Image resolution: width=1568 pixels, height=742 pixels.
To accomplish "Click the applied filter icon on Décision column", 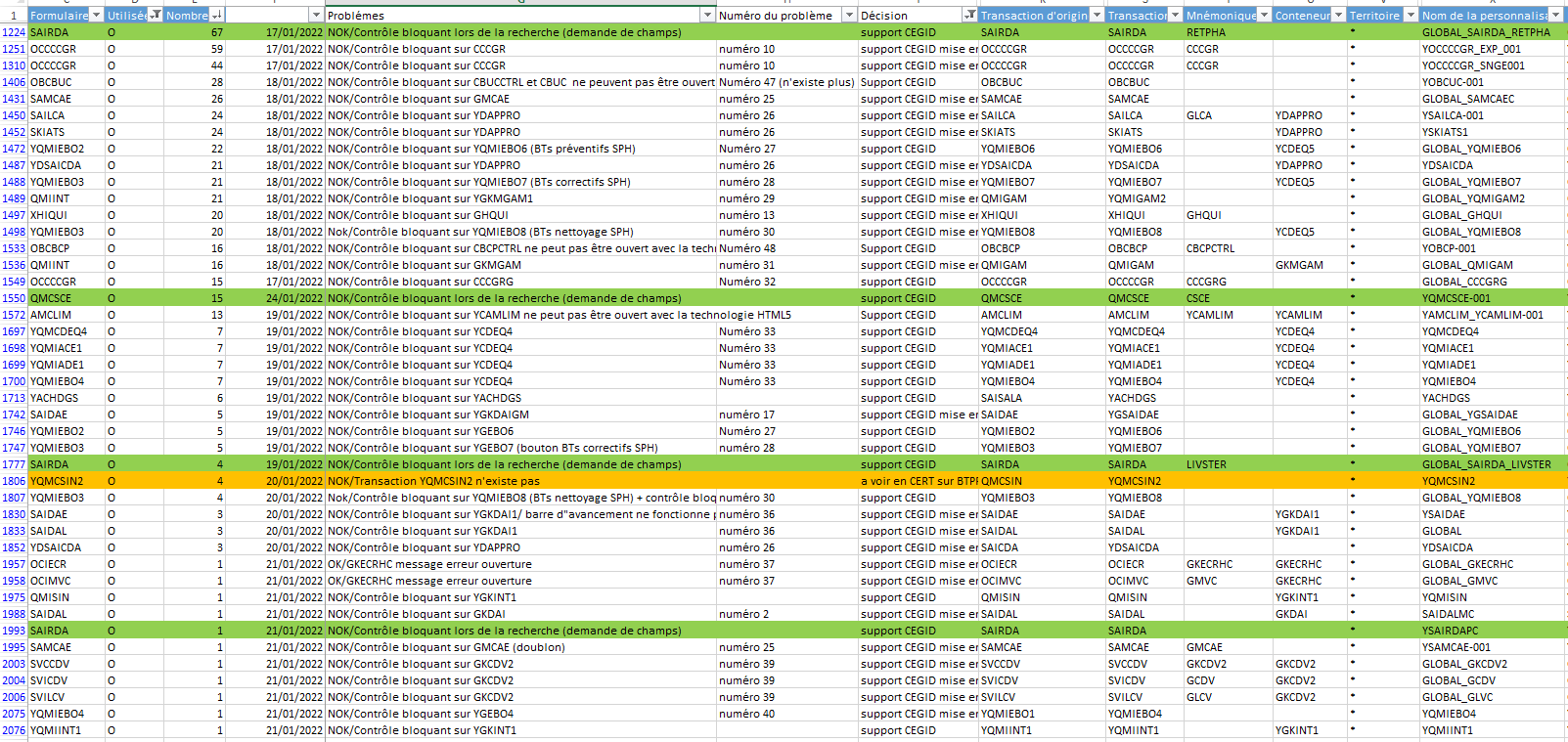I will click(969, 15).
